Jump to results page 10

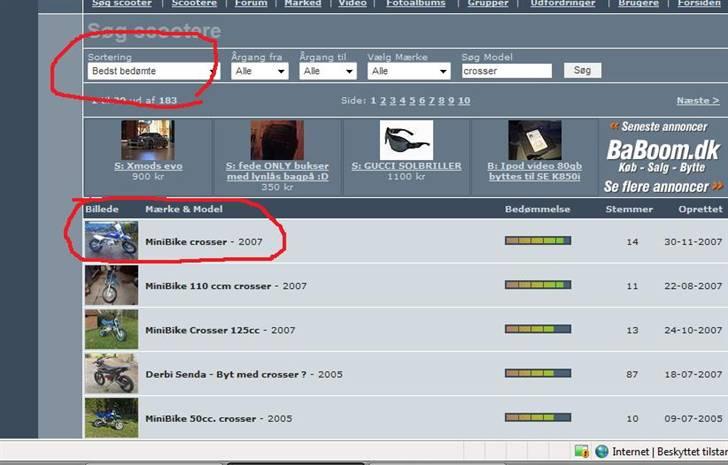coord(464,101)
